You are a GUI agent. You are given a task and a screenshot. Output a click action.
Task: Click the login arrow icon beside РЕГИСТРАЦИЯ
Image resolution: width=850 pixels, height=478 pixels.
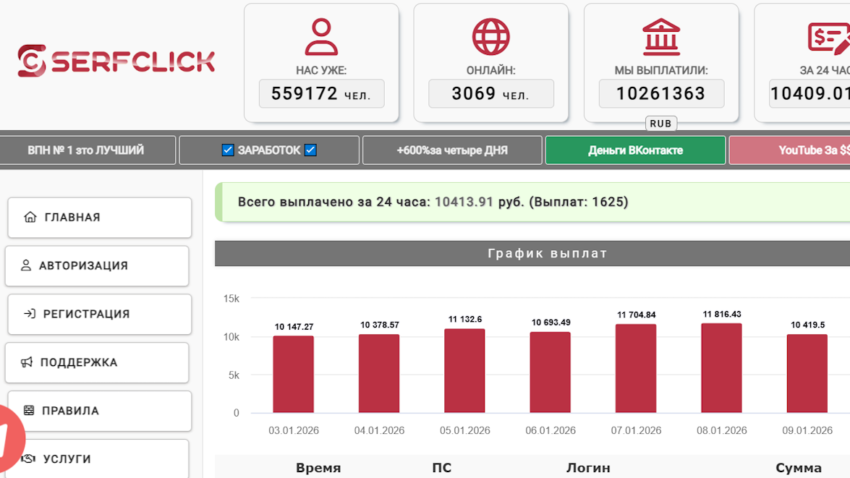[x=29, y=314]
